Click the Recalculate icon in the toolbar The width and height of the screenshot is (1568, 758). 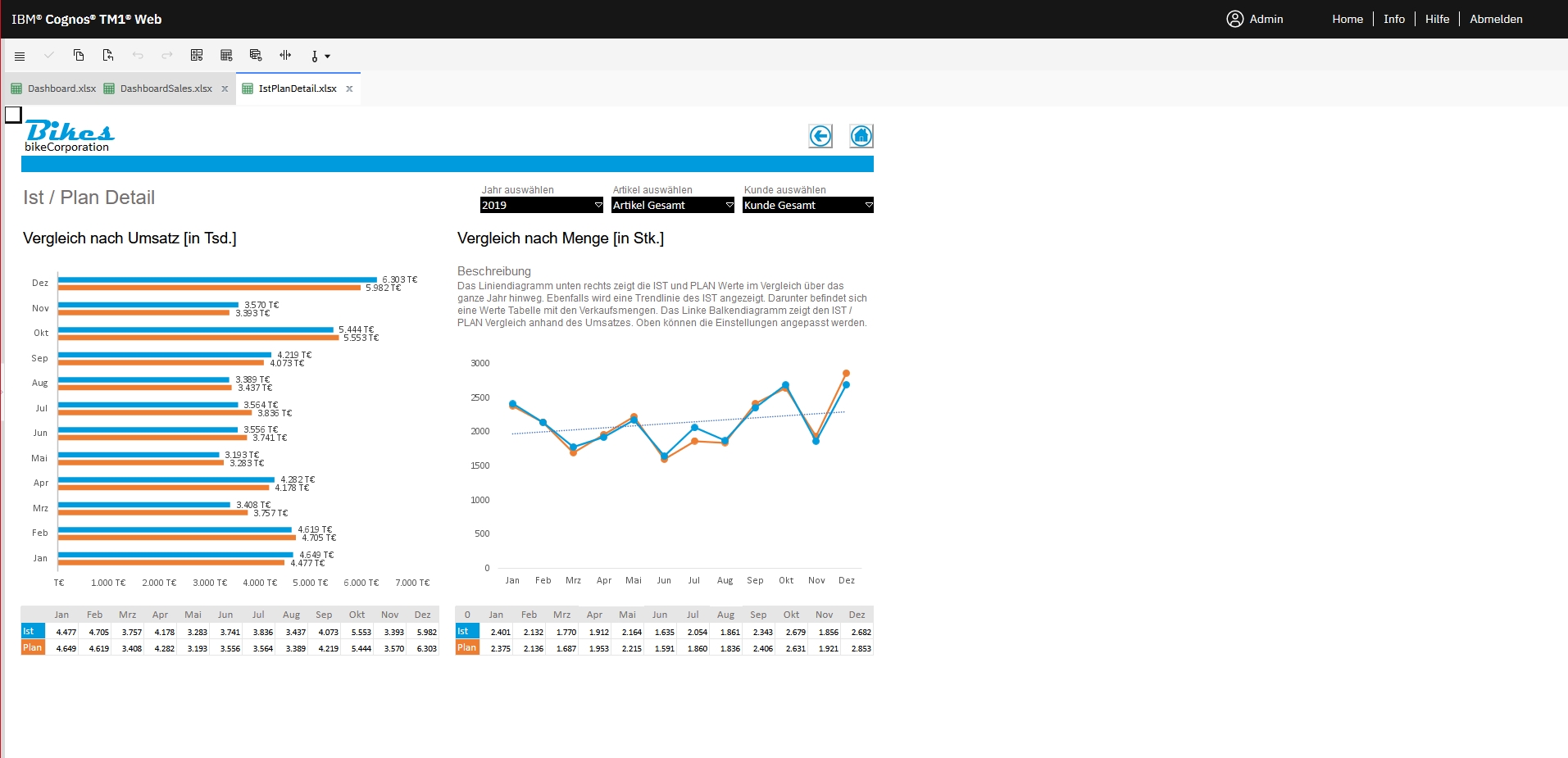197,56
